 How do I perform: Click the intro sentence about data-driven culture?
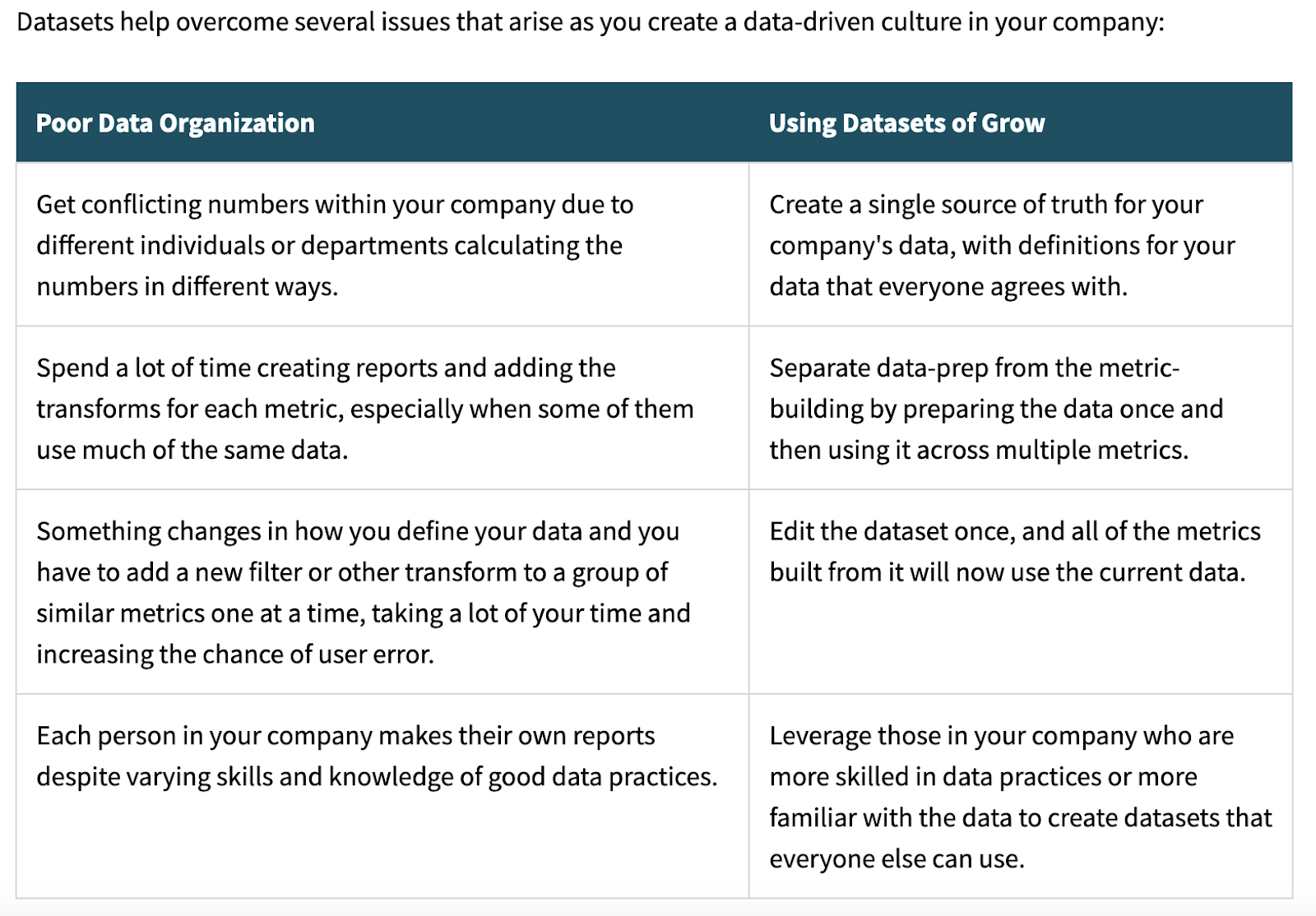590,22
